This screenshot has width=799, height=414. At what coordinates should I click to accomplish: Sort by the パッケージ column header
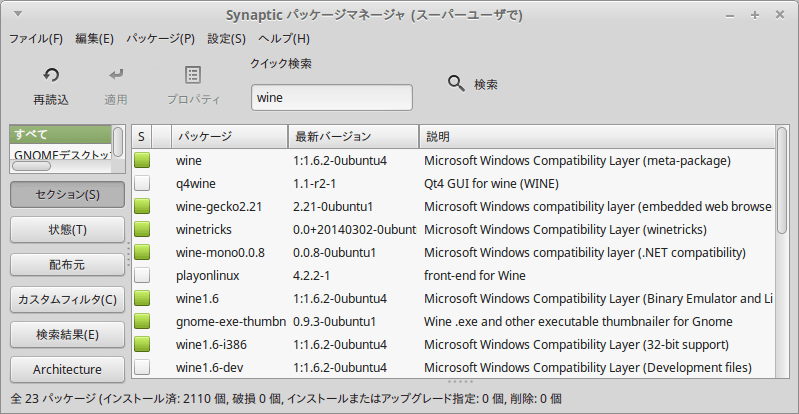230,137
